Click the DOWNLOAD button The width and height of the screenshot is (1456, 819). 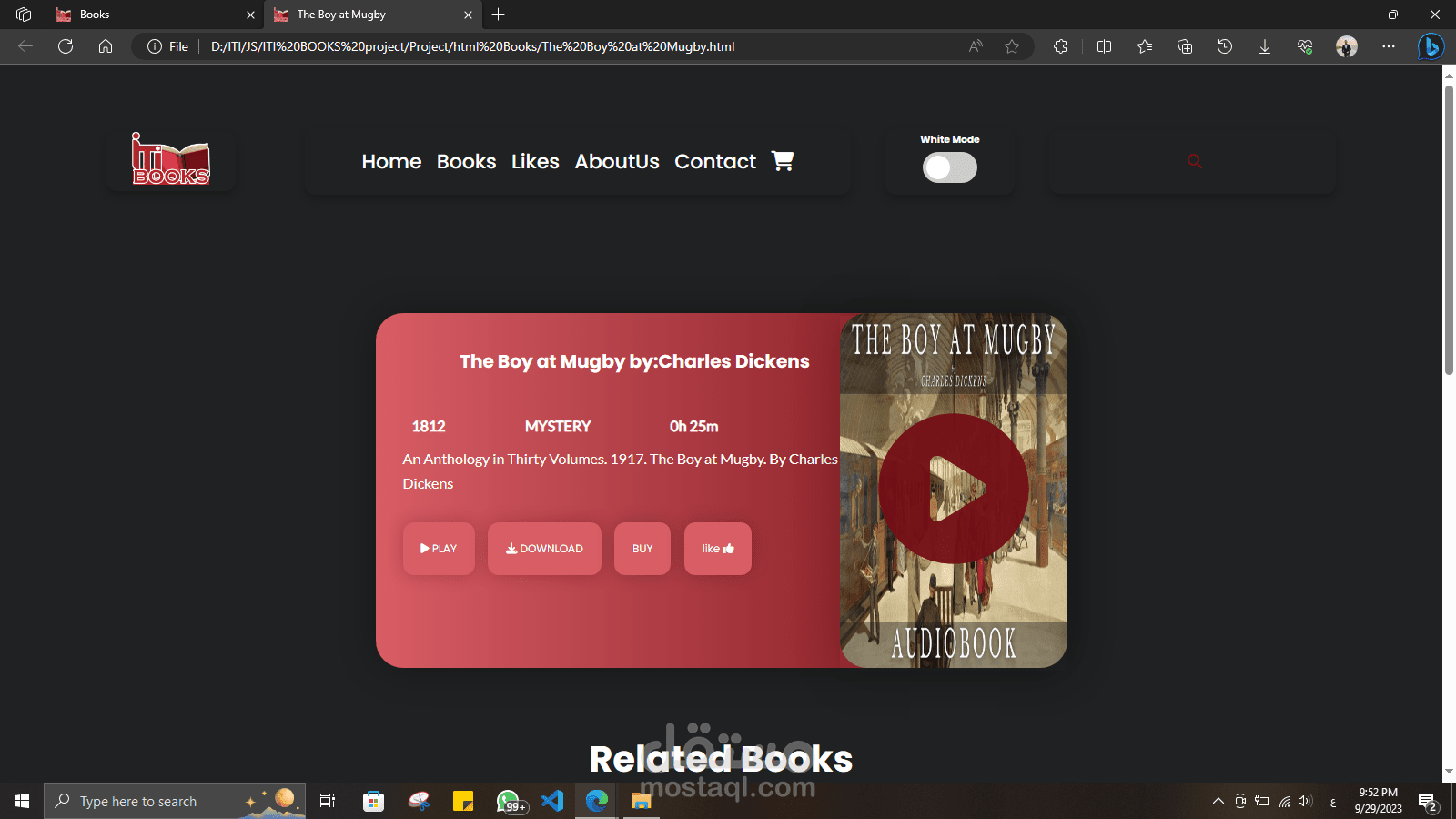pos(544,549)
